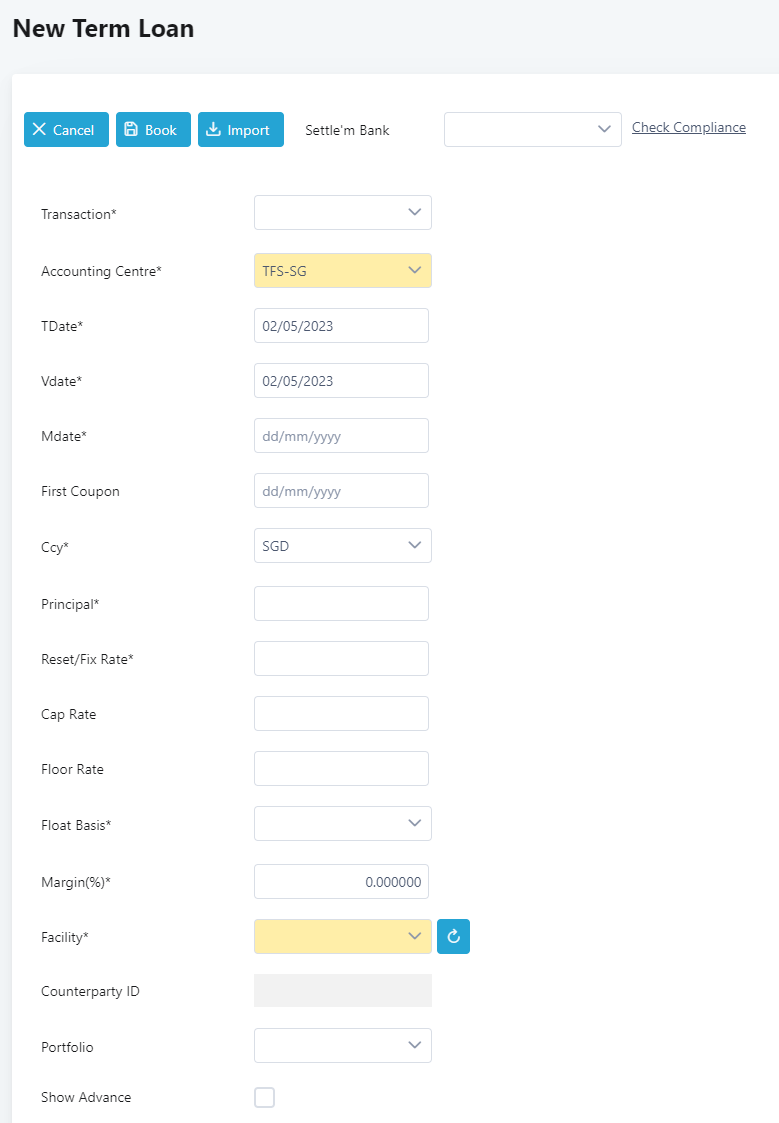Click the Margin(%) input field
The width and height of the screenshot is (779, 1123).
(x=341, y=882)
